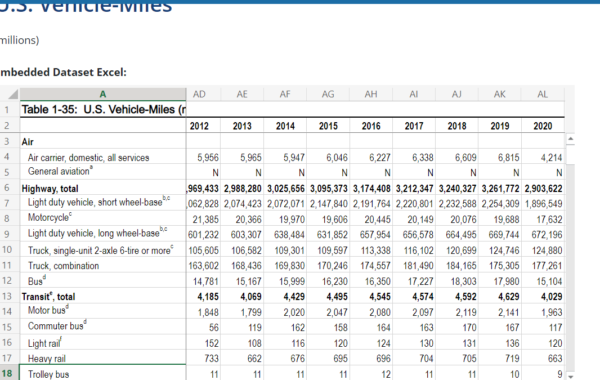Click the vertical scrollbar up arrow

[570, 139]
